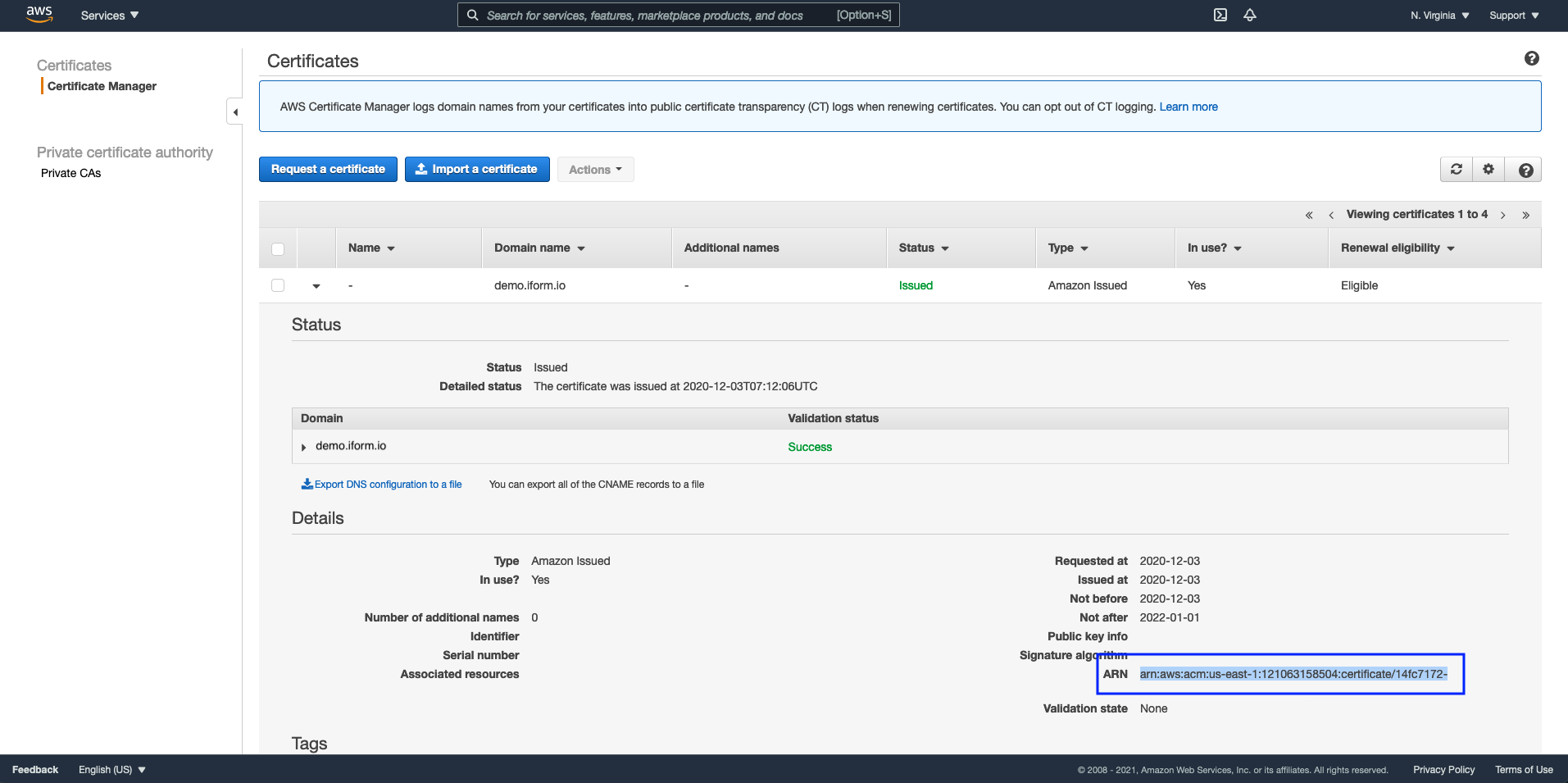The width and height of the screenshot is (1568, 783).
Task: Open the Terms of Use link
Action: (x=1524, y=769)
